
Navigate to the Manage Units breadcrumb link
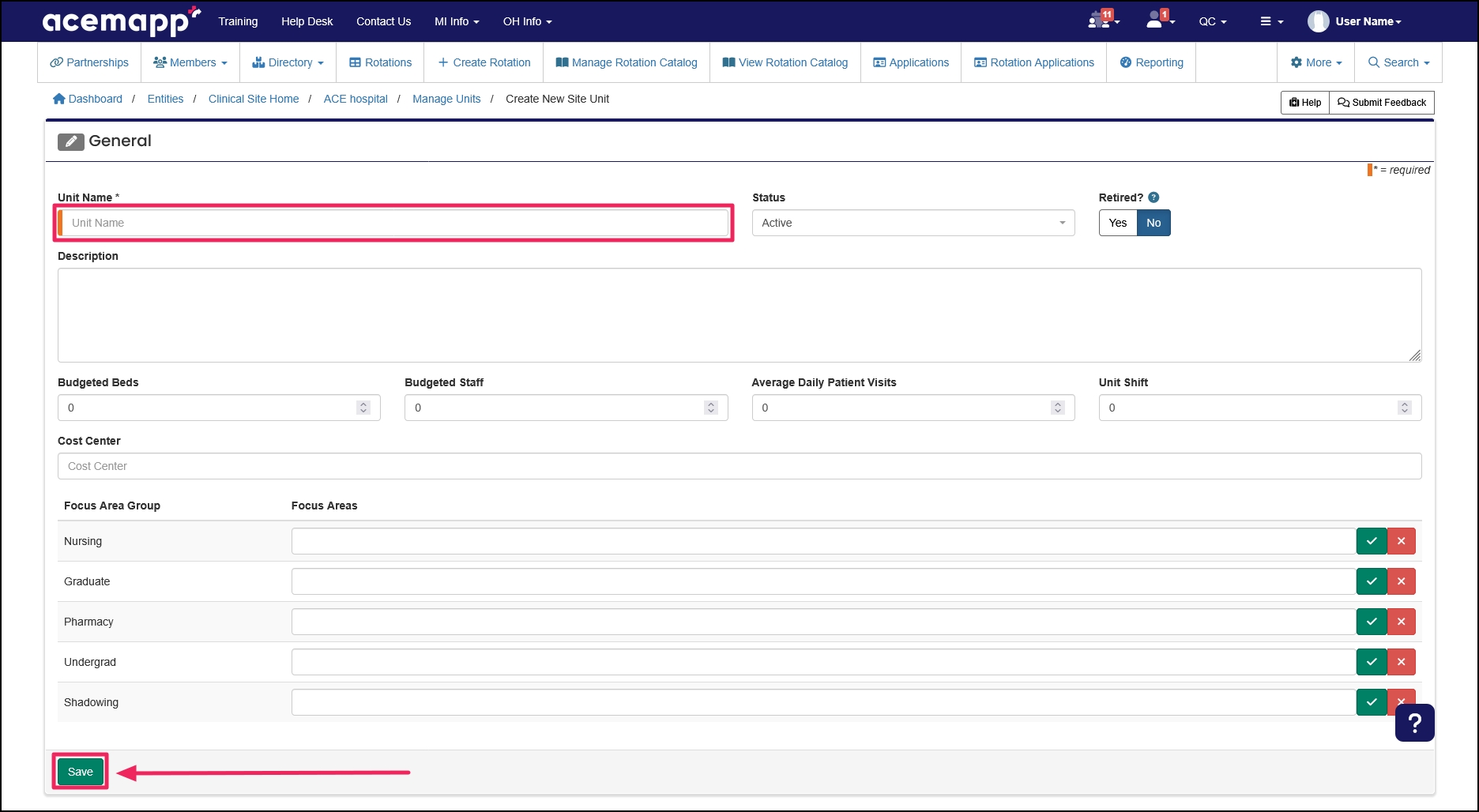446,98
